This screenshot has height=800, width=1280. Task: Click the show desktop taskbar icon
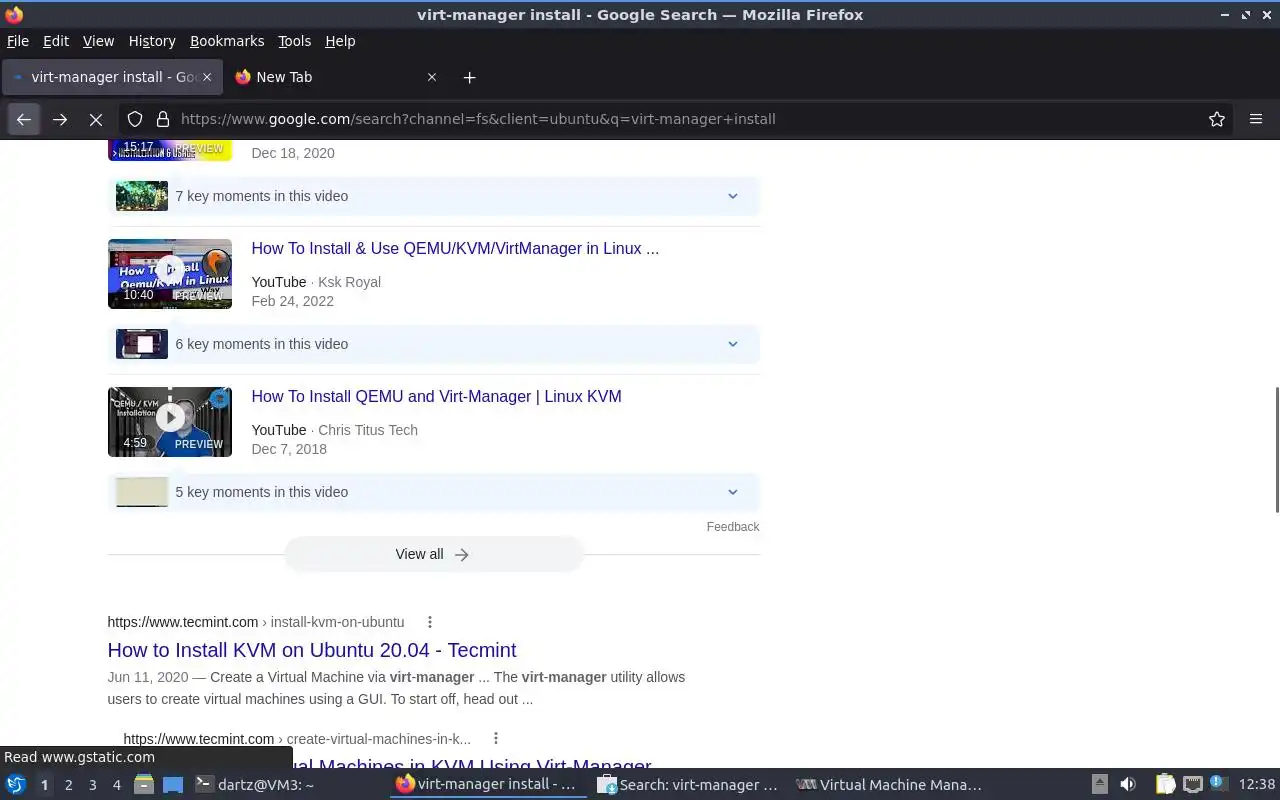(x=173, y=785)
